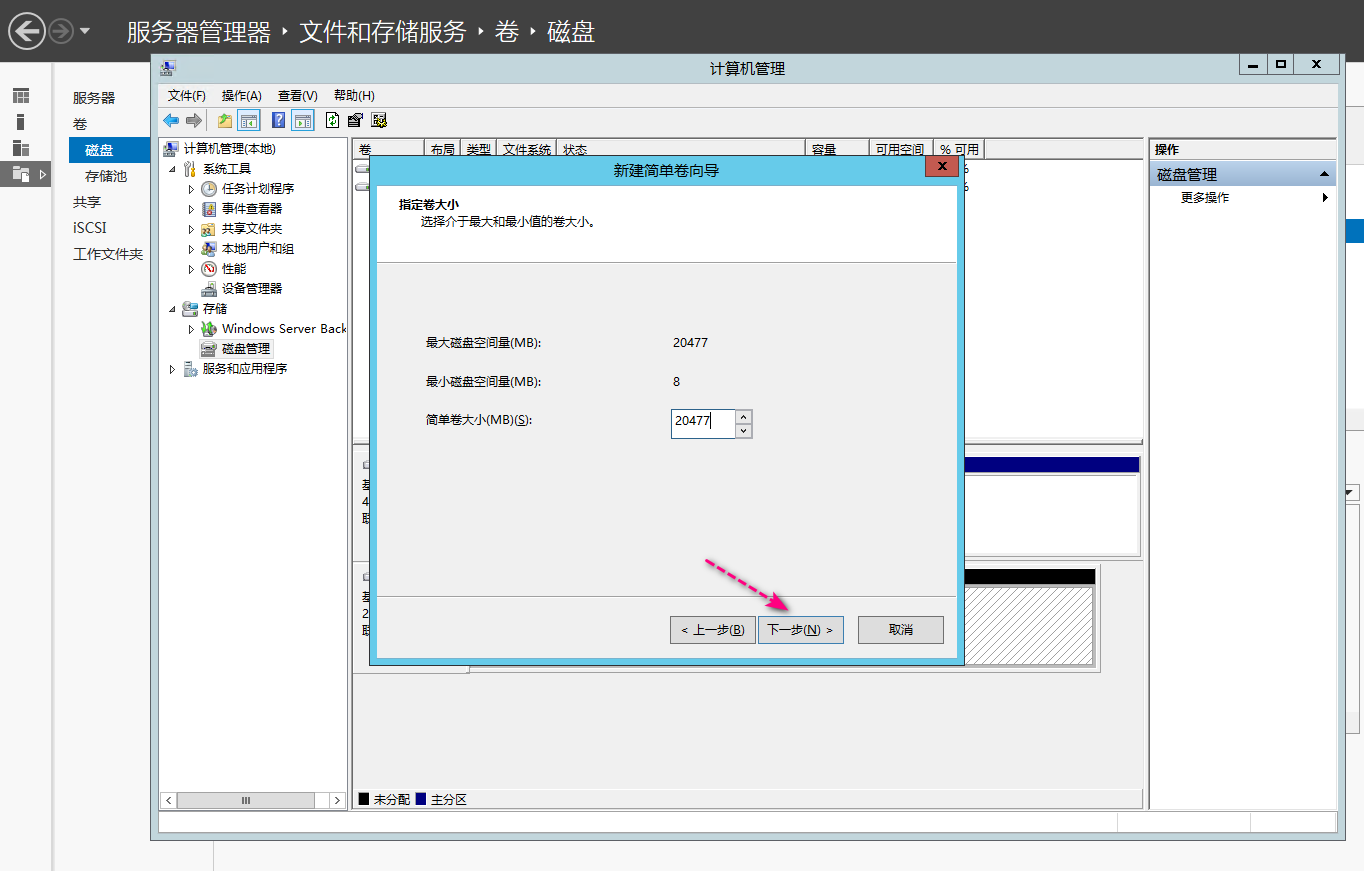Decrease volume size with the down spinner

[743, 431]
